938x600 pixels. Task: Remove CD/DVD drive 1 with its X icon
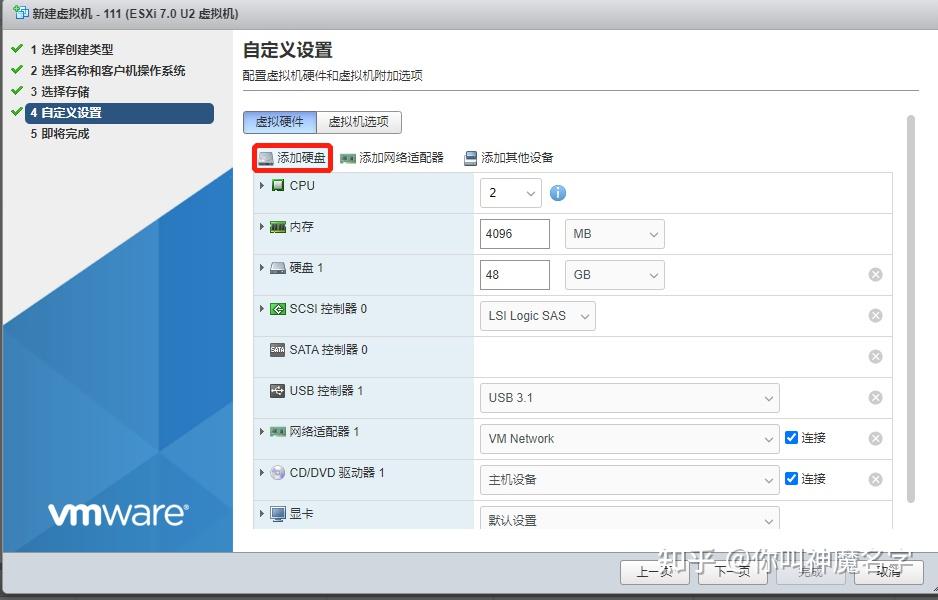pyautogui.click(x=875, y=479)
